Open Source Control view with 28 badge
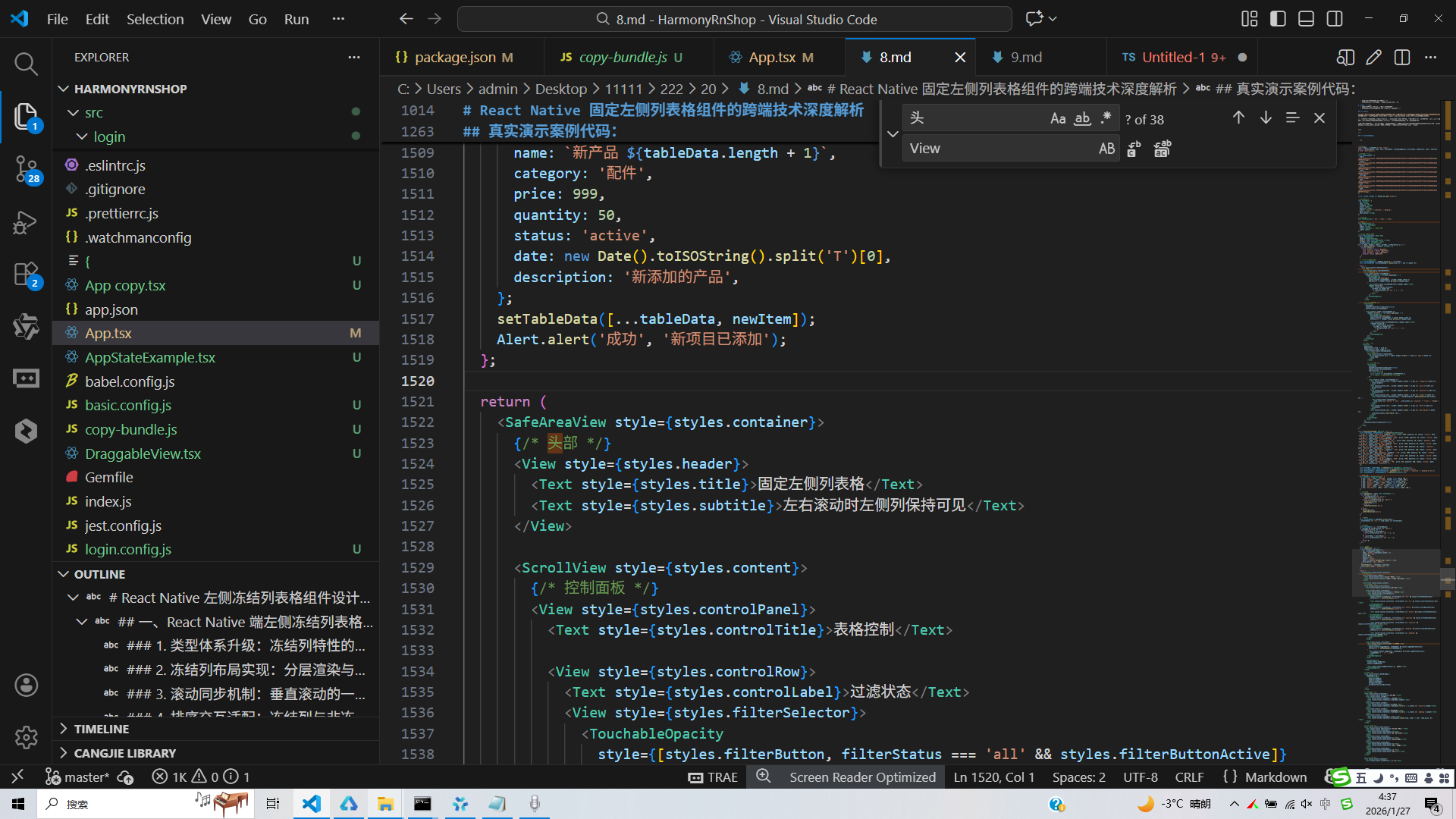 coord(26,168)
